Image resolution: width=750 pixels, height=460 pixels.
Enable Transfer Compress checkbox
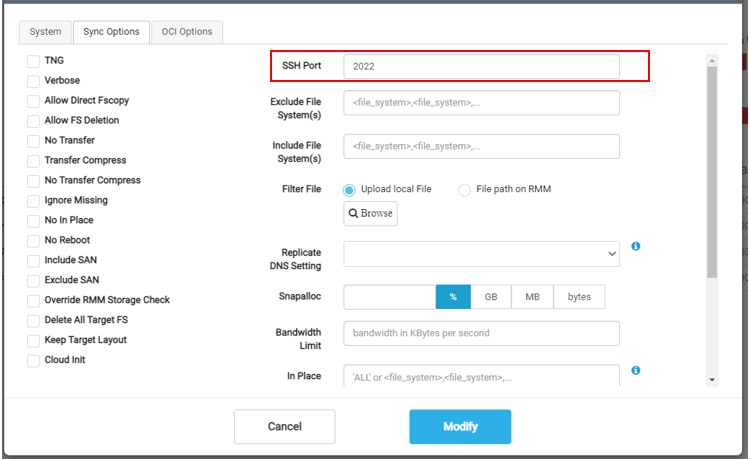tap(33, 161)
